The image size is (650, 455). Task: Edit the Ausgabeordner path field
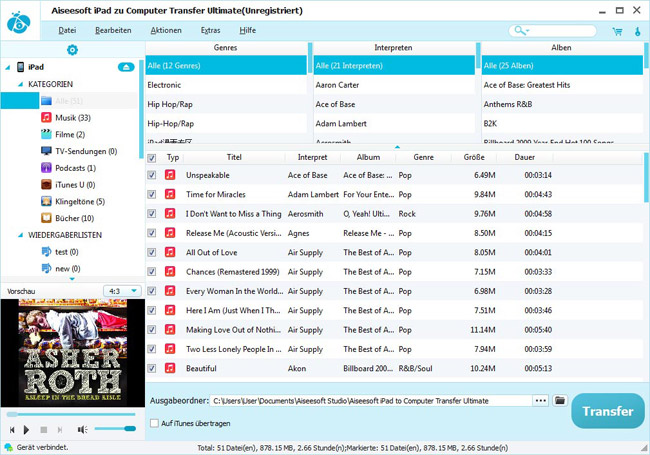(x=371, y=401)
